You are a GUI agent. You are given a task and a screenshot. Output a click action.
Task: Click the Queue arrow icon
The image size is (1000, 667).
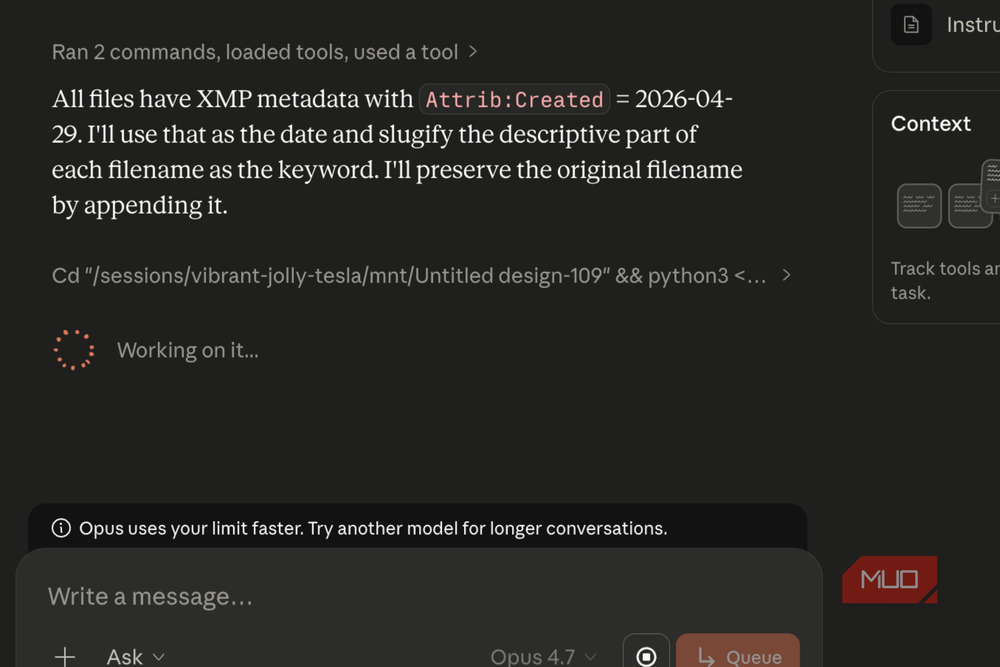706,658
